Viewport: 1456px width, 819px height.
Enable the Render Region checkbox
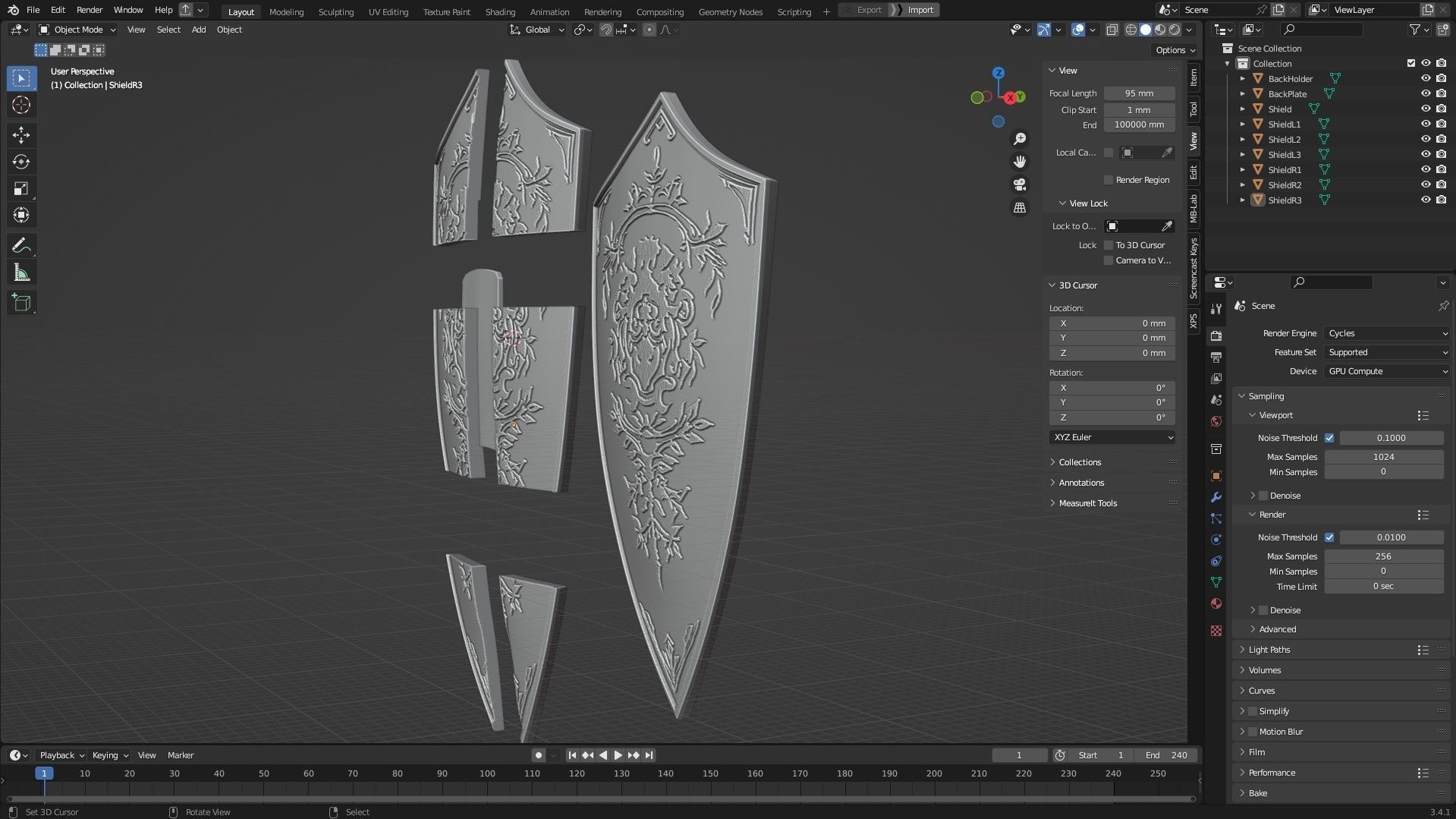(x=1109, y=180)
